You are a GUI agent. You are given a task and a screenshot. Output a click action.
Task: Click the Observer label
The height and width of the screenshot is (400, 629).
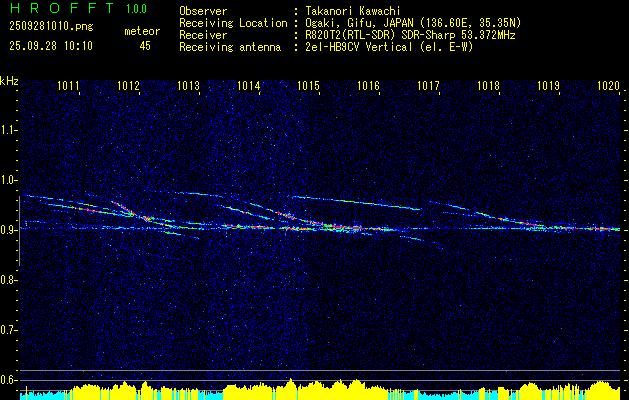coord(203,11)
